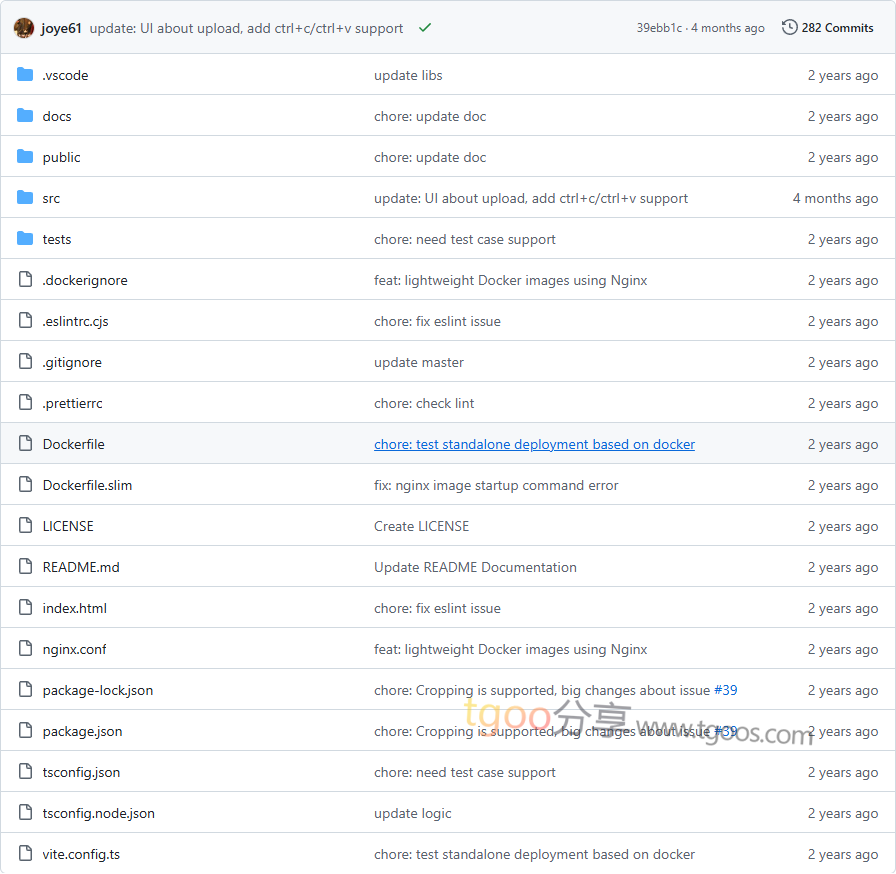The image size is (896, 874).
Task: Open the joye61 author profile link
Action: [62, 28]
